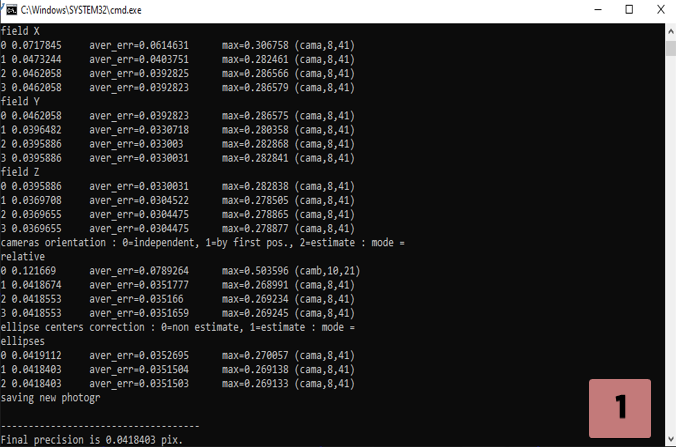The width and height of the screenshot is (676, 447).
Task: Click the "relative" mode text
Action: point(24,256)
